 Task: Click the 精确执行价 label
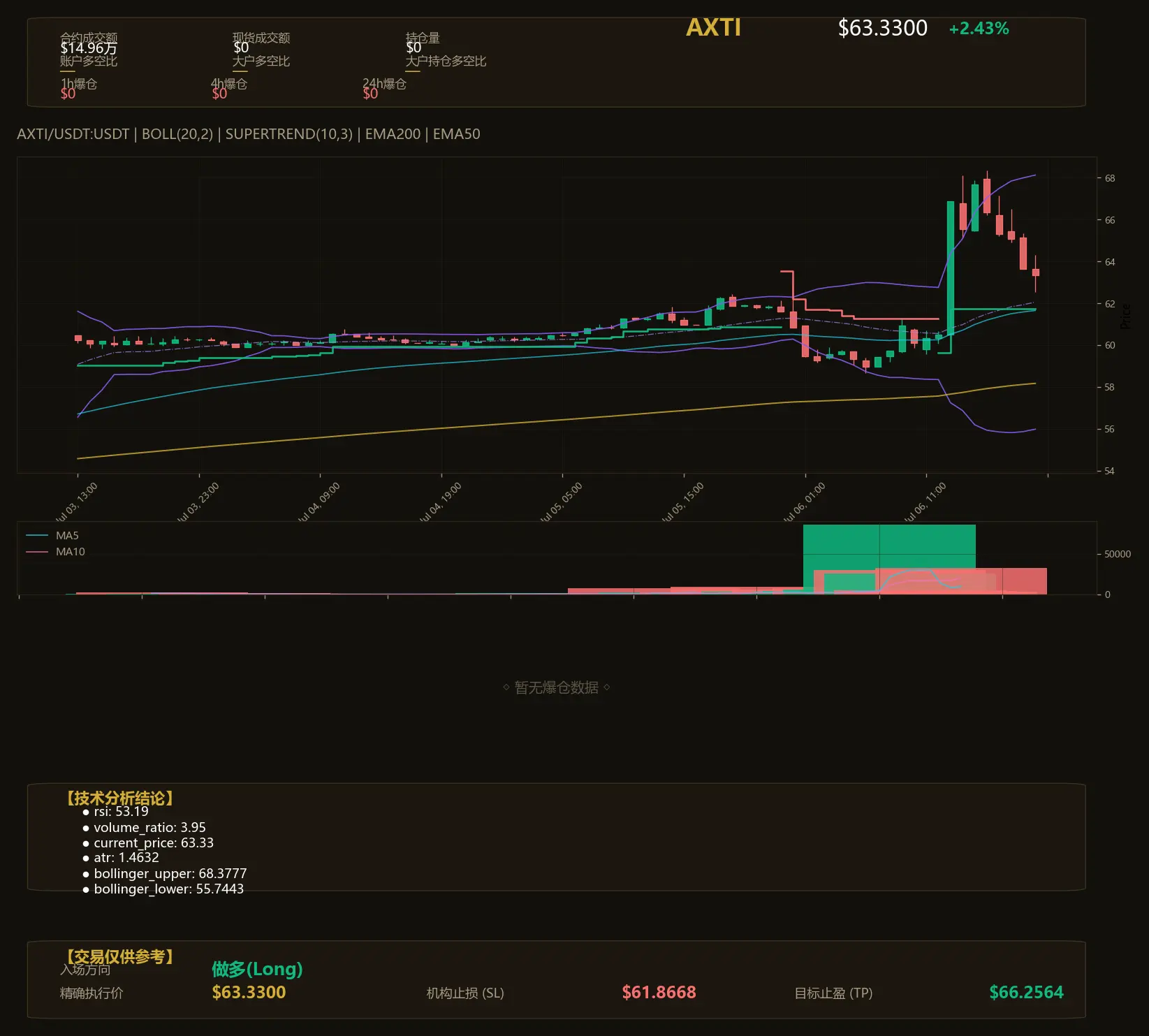pyautogui.click(x=92, y=993)
